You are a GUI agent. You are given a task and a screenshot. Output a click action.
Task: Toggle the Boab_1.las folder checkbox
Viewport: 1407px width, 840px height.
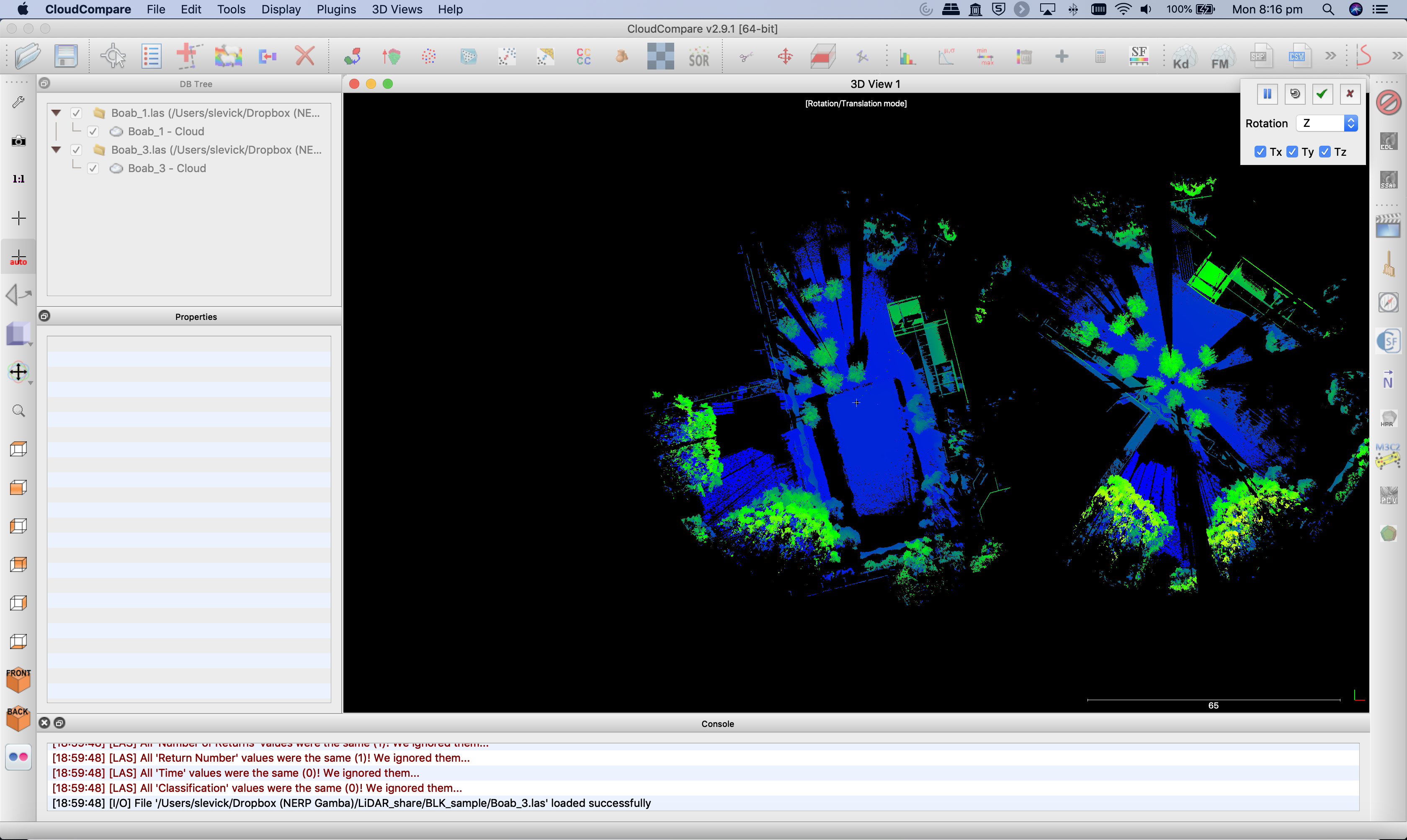coord(76,113)
